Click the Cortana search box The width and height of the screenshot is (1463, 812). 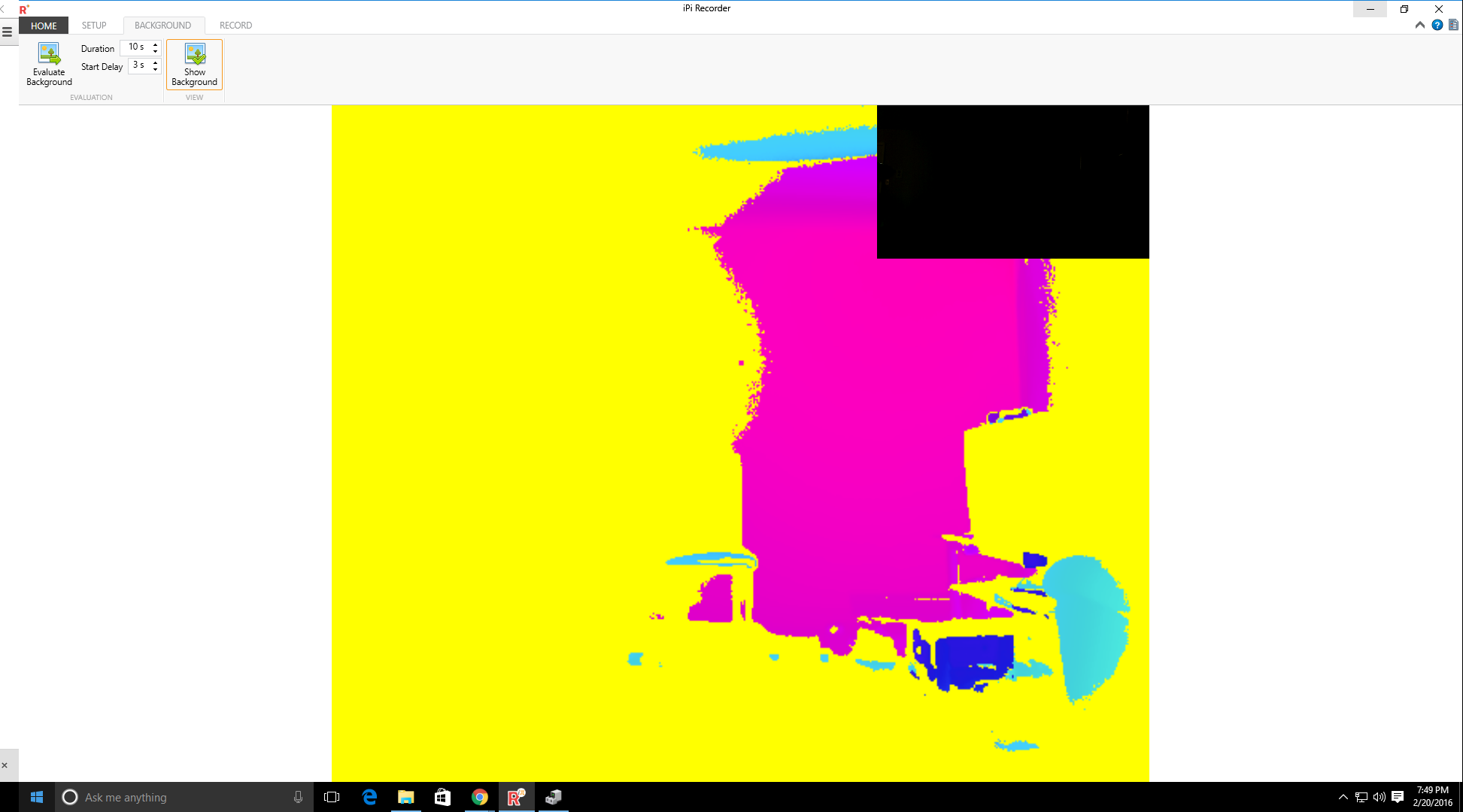(184, 797)
